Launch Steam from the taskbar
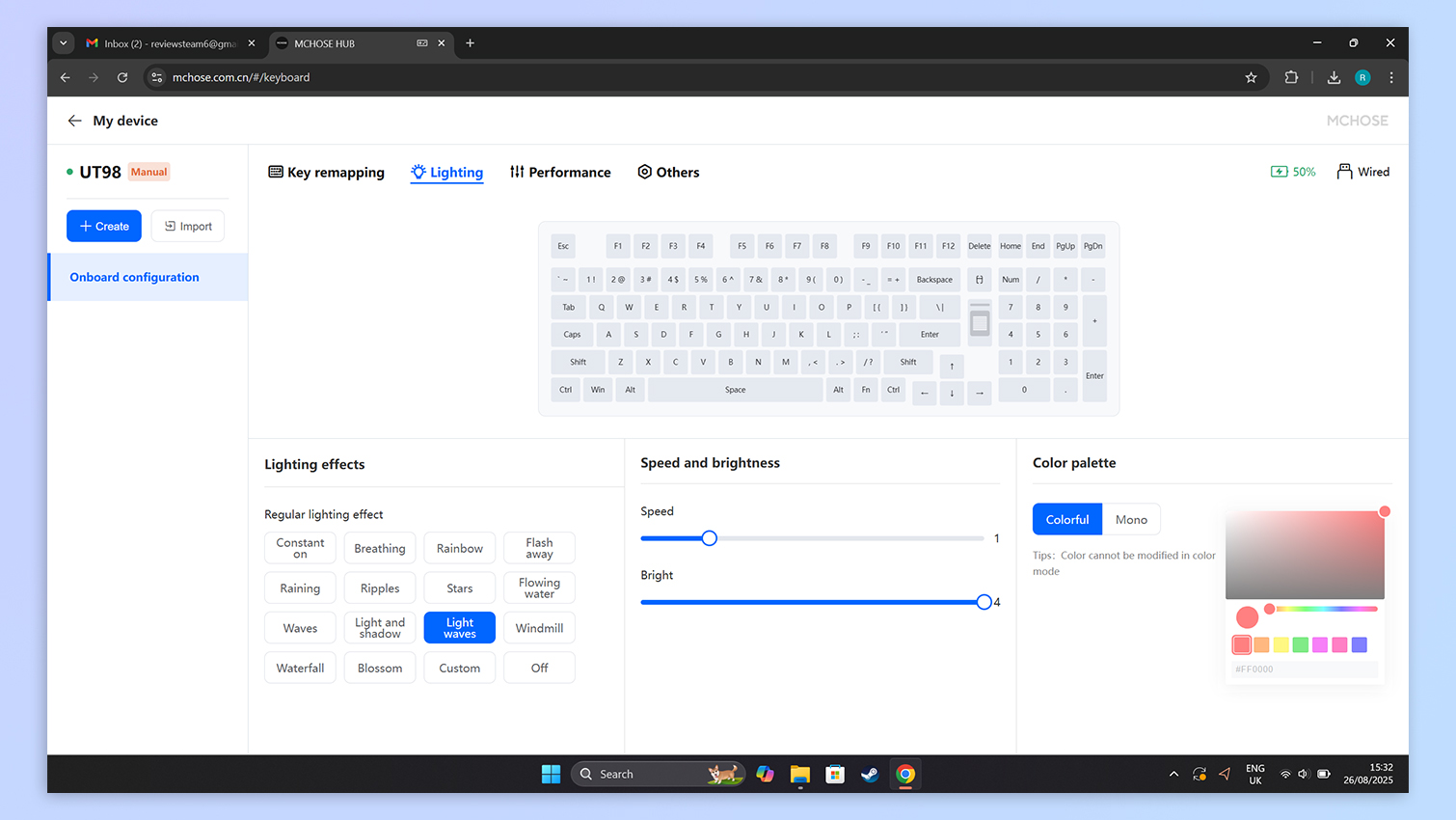Viewport: 1456px width, 820px height. [870, 774]
